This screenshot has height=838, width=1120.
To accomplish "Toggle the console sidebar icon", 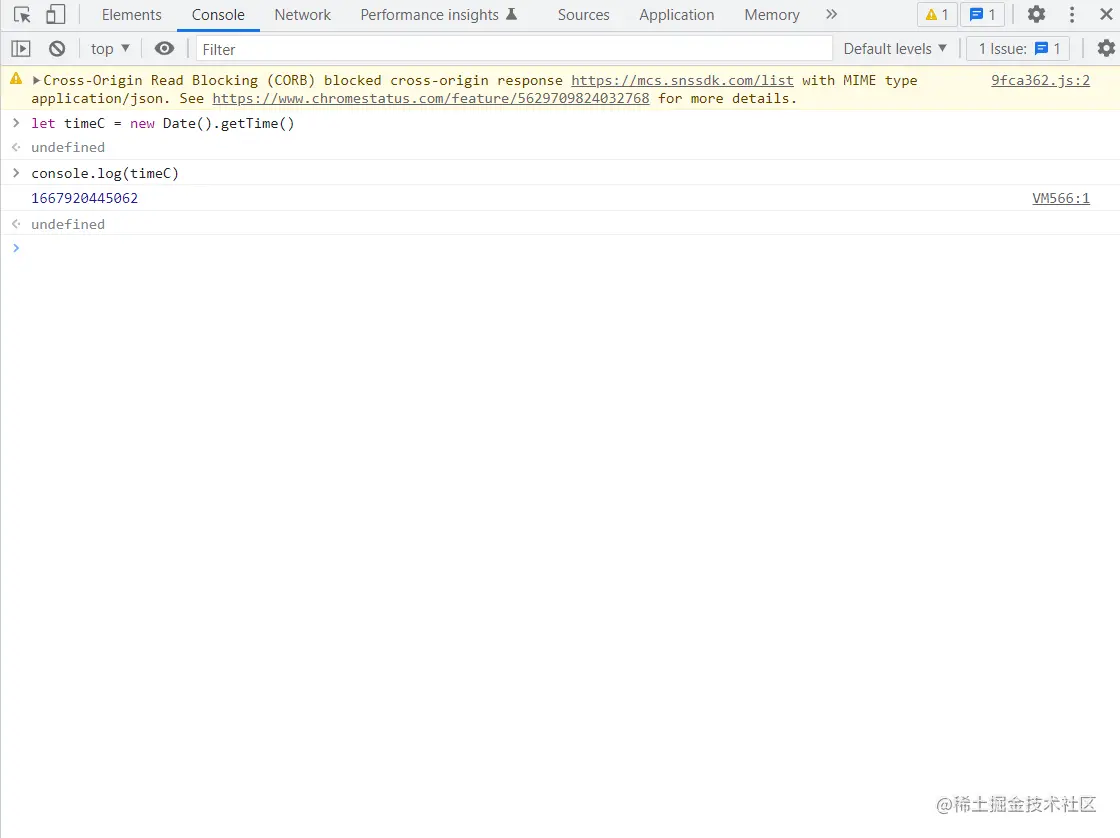I will click(x=21, y=49).
